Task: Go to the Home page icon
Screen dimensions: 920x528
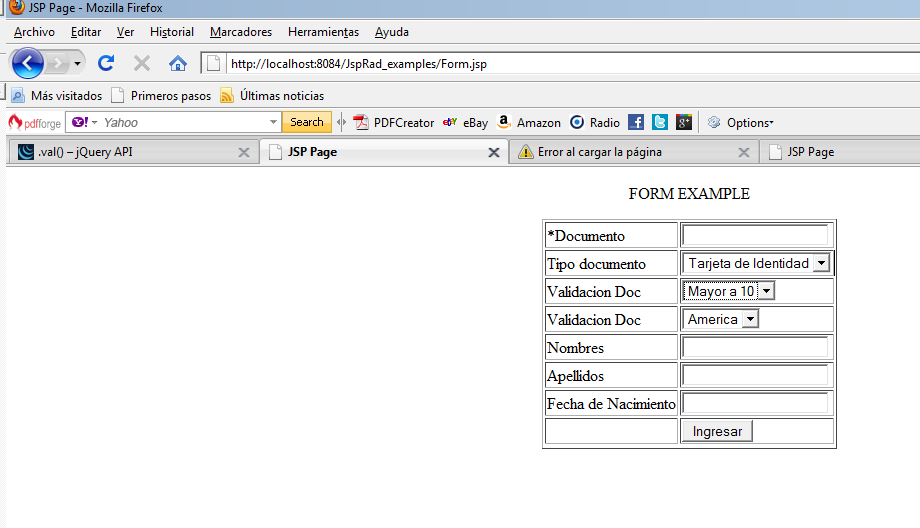Action: [x=178, y=63]
